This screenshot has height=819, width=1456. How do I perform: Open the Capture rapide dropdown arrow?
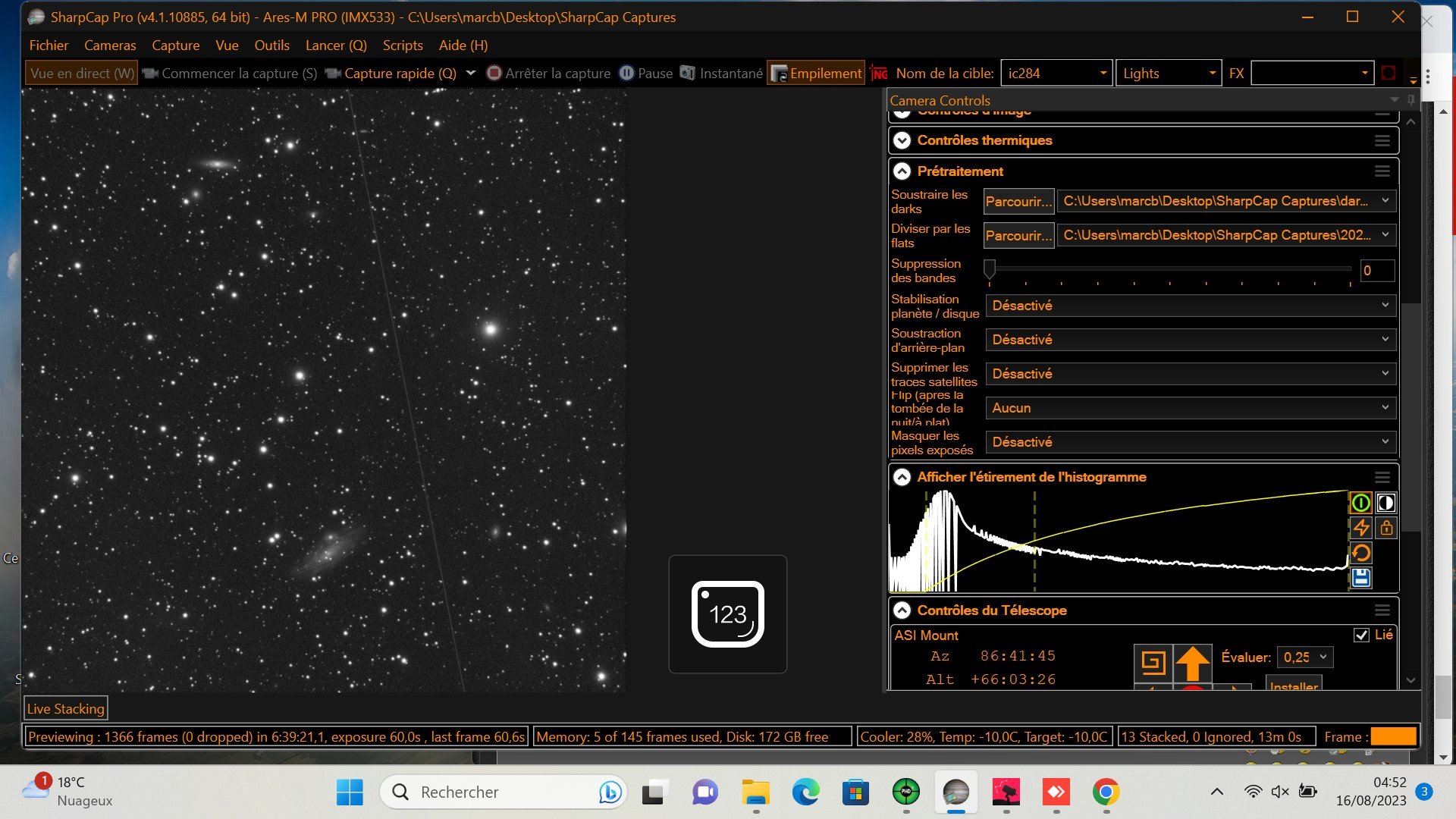[x=470, y=74]
